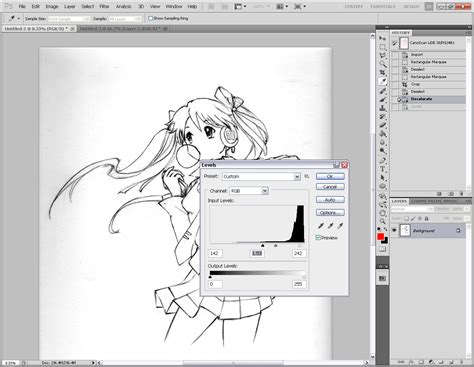This screenshot has height=367, width=474.
Task: Select the Rectangular Marquee tool
Action: point(383,47)
